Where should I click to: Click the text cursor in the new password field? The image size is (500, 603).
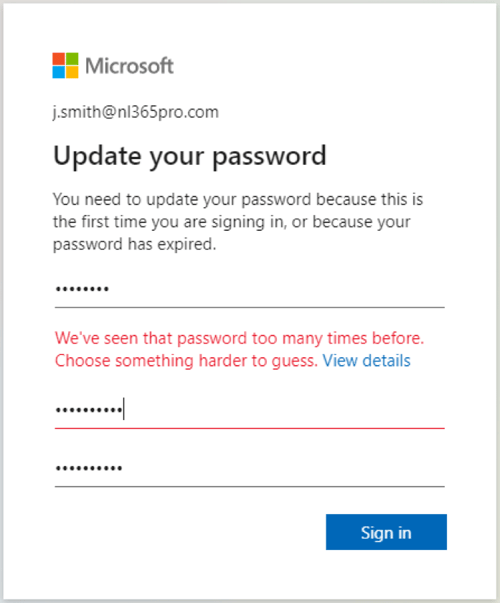tap(124, 409)
